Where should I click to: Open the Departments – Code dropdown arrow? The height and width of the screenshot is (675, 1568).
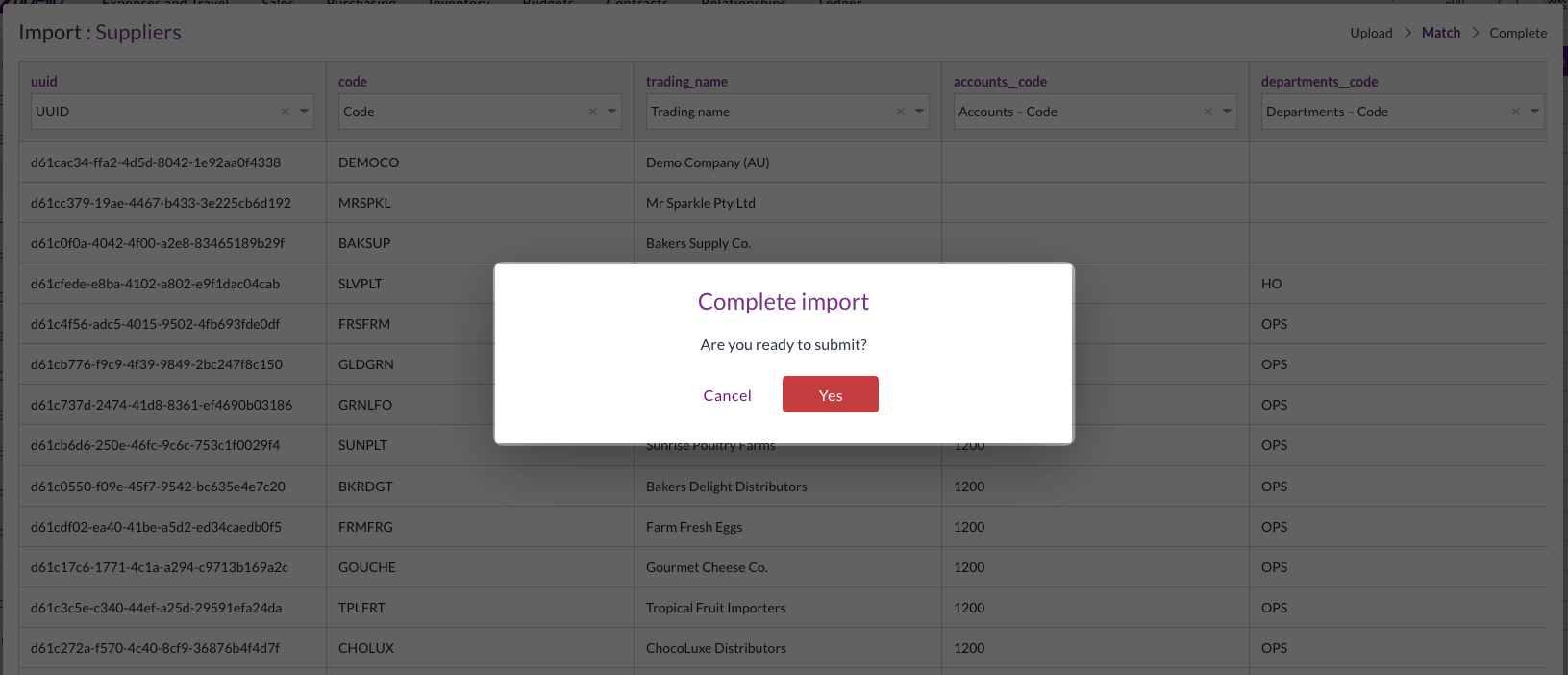click(x=1535, y=112)
